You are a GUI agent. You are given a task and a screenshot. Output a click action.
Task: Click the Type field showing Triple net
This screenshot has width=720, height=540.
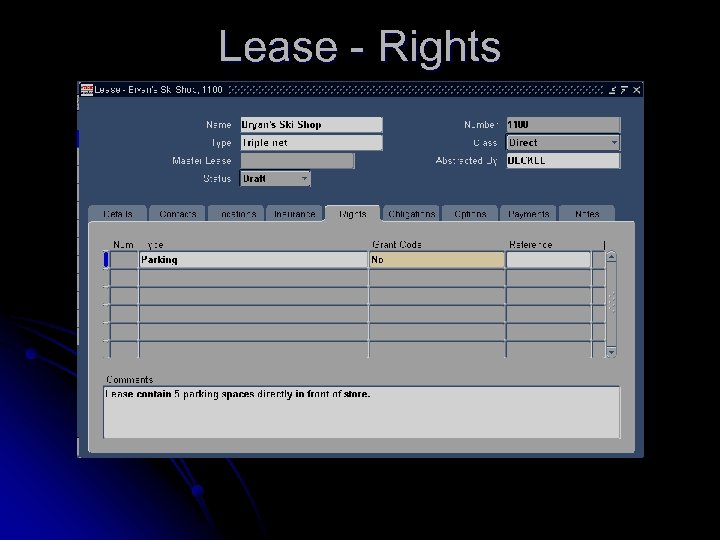[x=311, y=143]
